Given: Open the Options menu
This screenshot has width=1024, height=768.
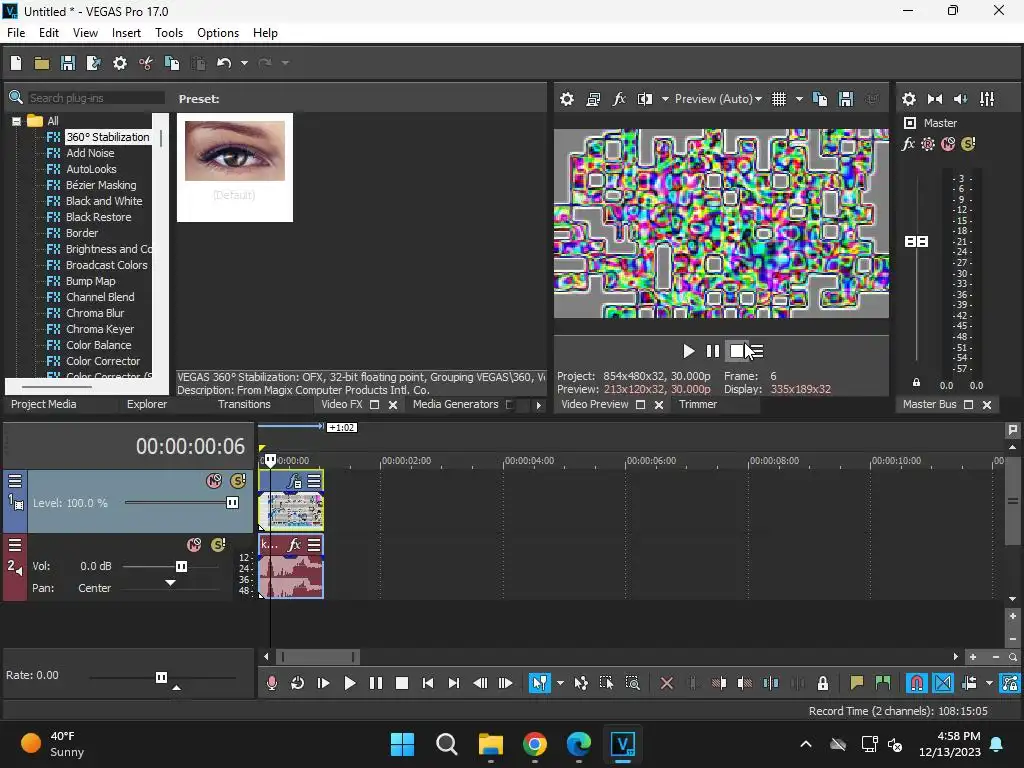Looking at the screenshot, I should (x=218, y=33).
